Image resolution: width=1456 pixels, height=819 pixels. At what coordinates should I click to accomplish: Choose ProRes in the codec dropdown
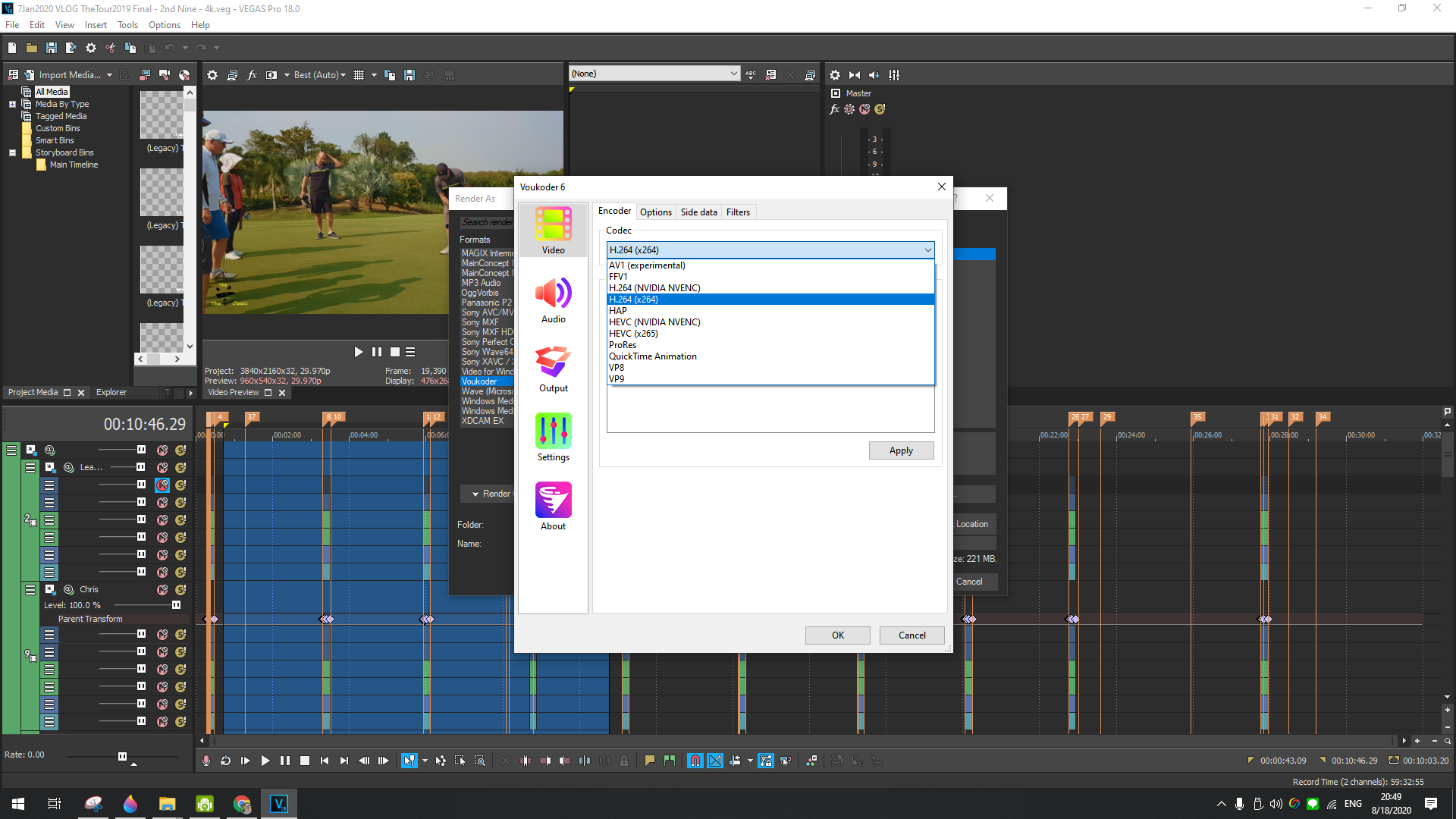coord(623,345)
